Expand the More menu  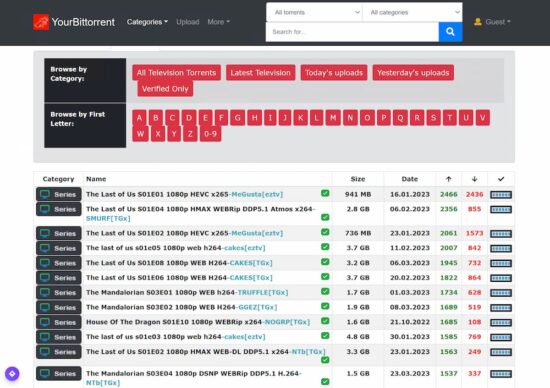point(219,22)
